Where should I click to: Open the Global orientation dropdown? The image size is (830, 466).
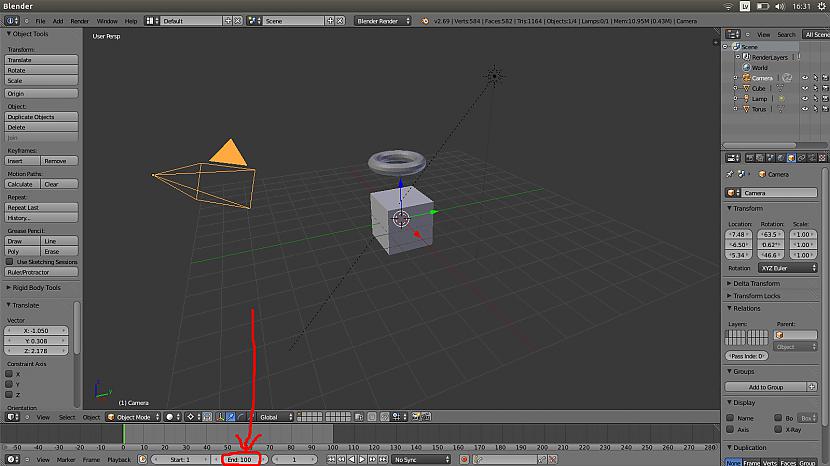click(x=275, y=417)
